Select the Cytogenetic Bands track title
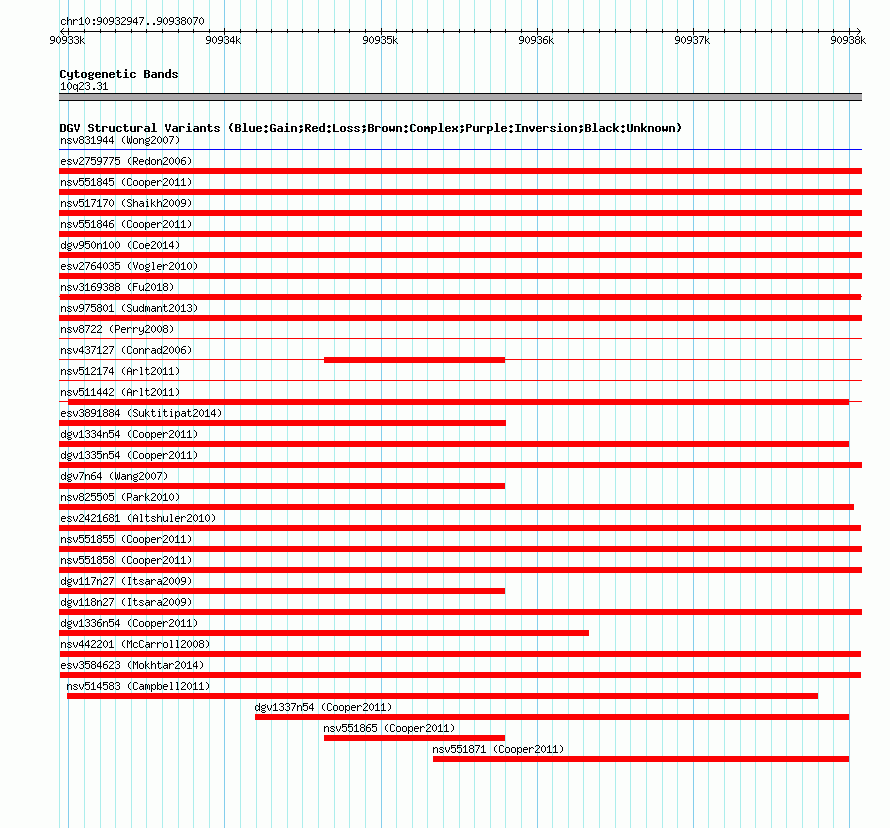Screen dimensions: 890x828 (119, 74)
